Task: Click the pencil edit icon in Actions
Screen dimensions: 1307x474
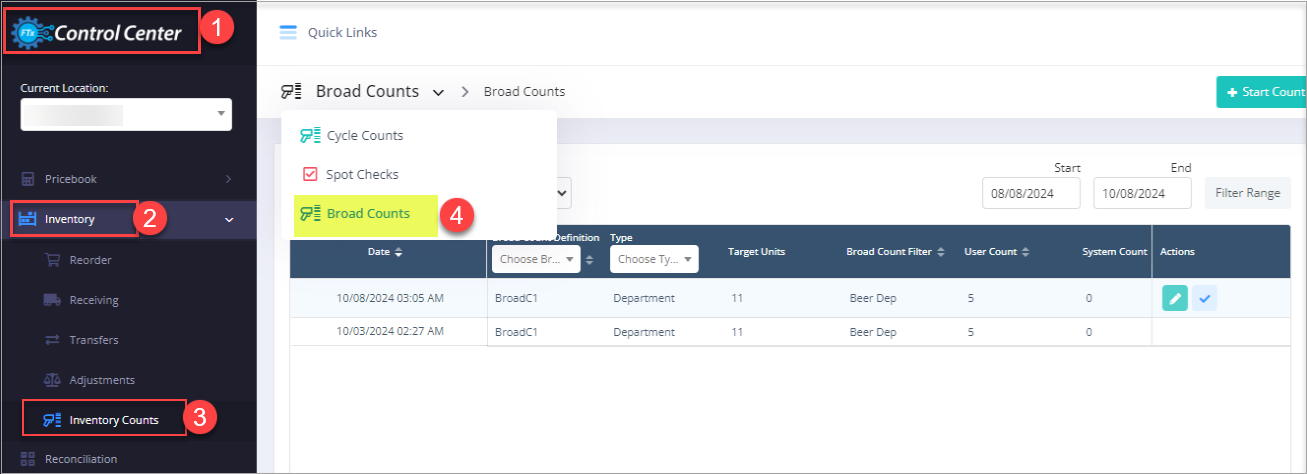Action: [1175, 298]
